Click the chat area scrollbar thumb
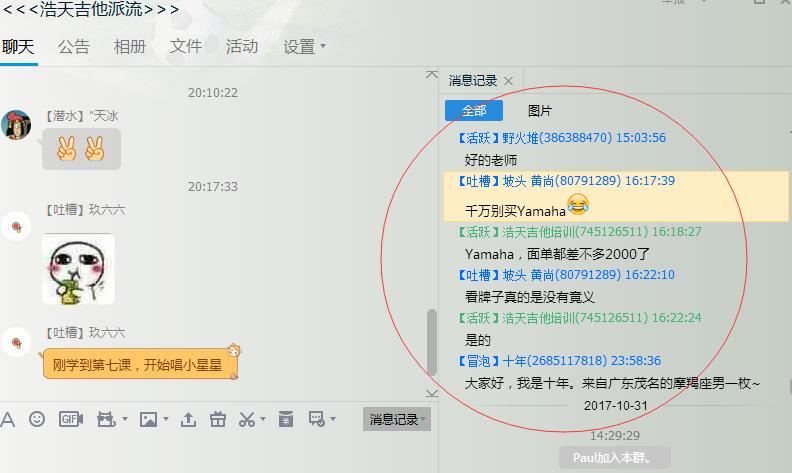This screenshot has width=792, height=473. pyautogui.click(x=431, y=342)
